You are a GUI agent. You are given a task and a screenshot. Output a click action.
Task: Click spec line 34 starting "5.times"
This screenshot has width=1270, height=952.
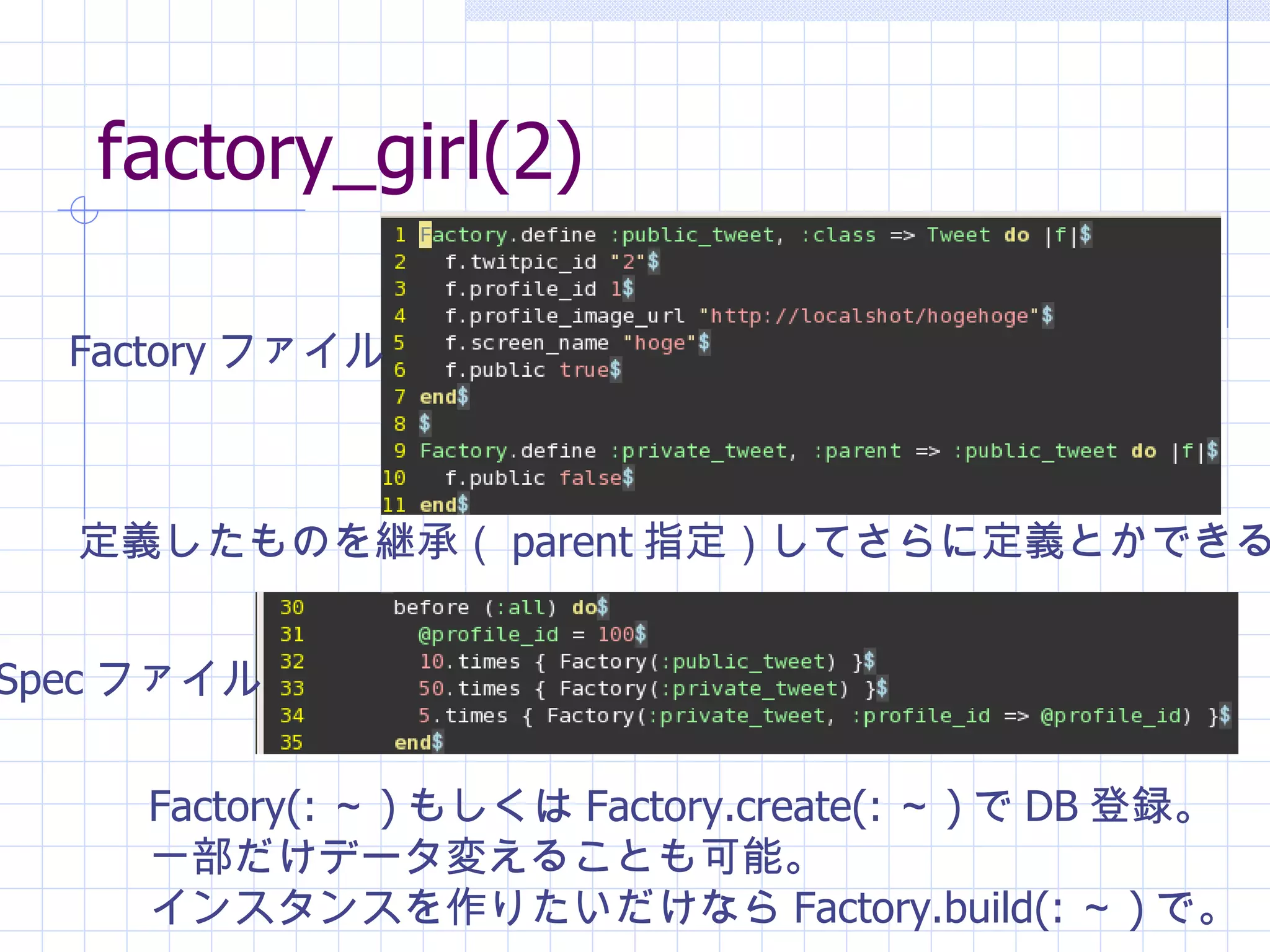click(825, 715)
